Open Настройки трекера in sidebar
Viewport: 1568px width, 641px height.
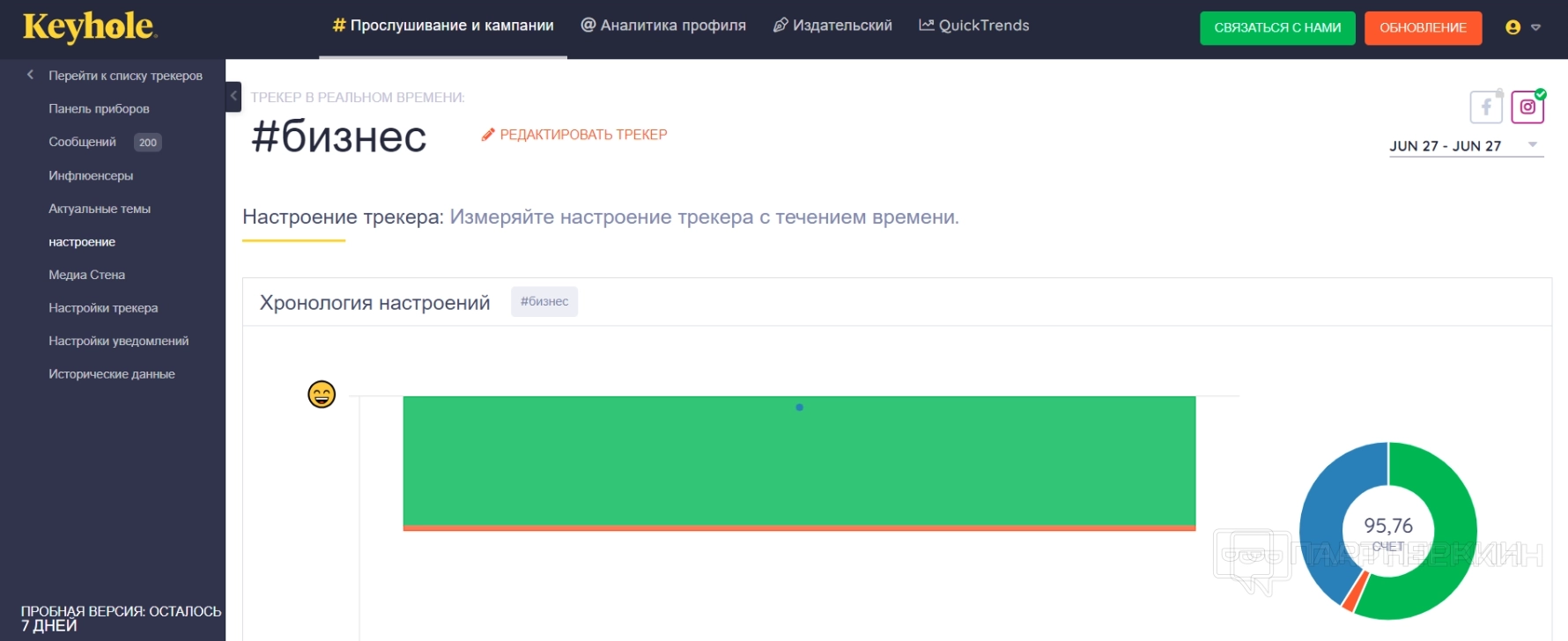tap(103, 308)
